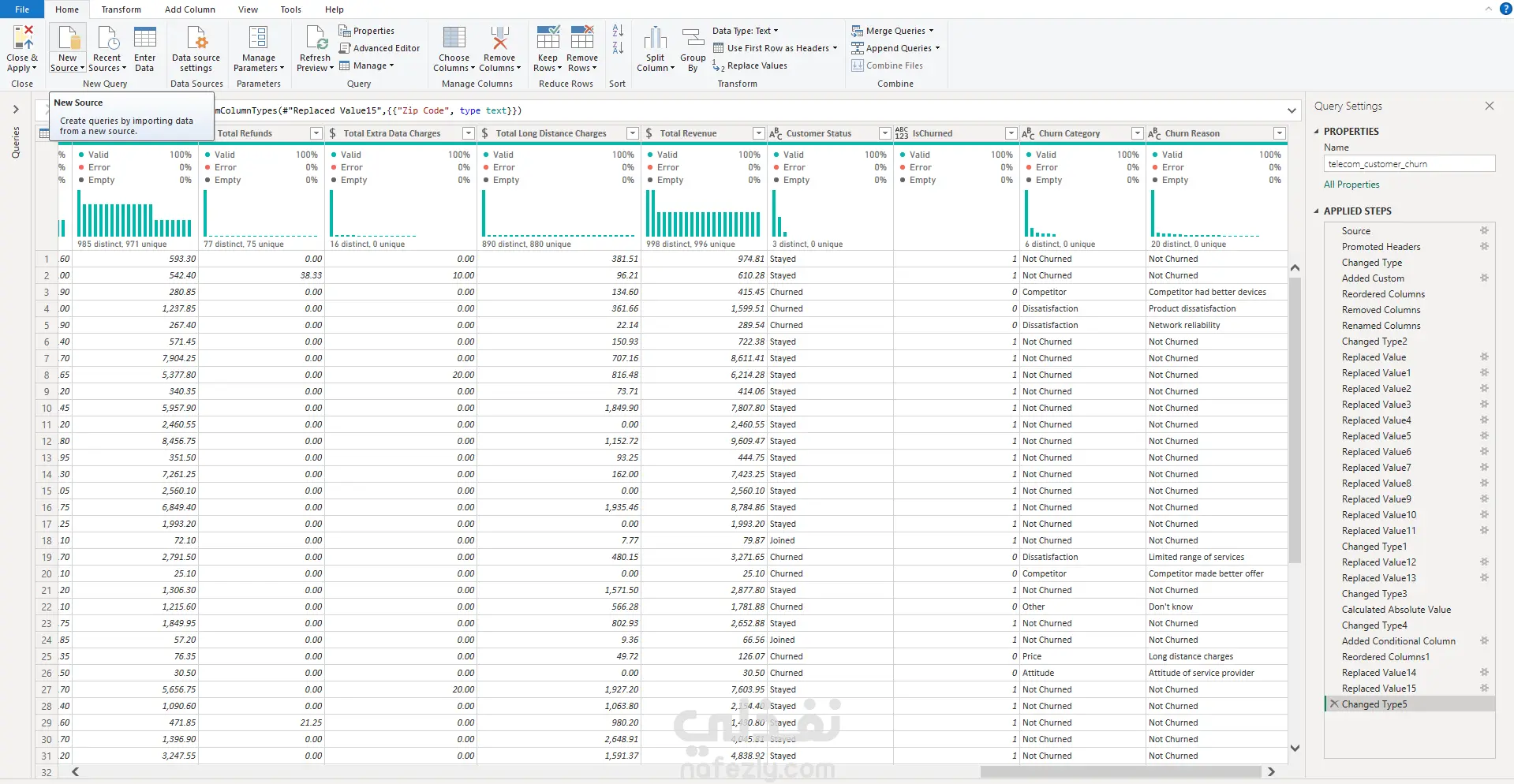Click the Close & Apply icon
This screenshot has height=784, width=1514.
point(23,37)
